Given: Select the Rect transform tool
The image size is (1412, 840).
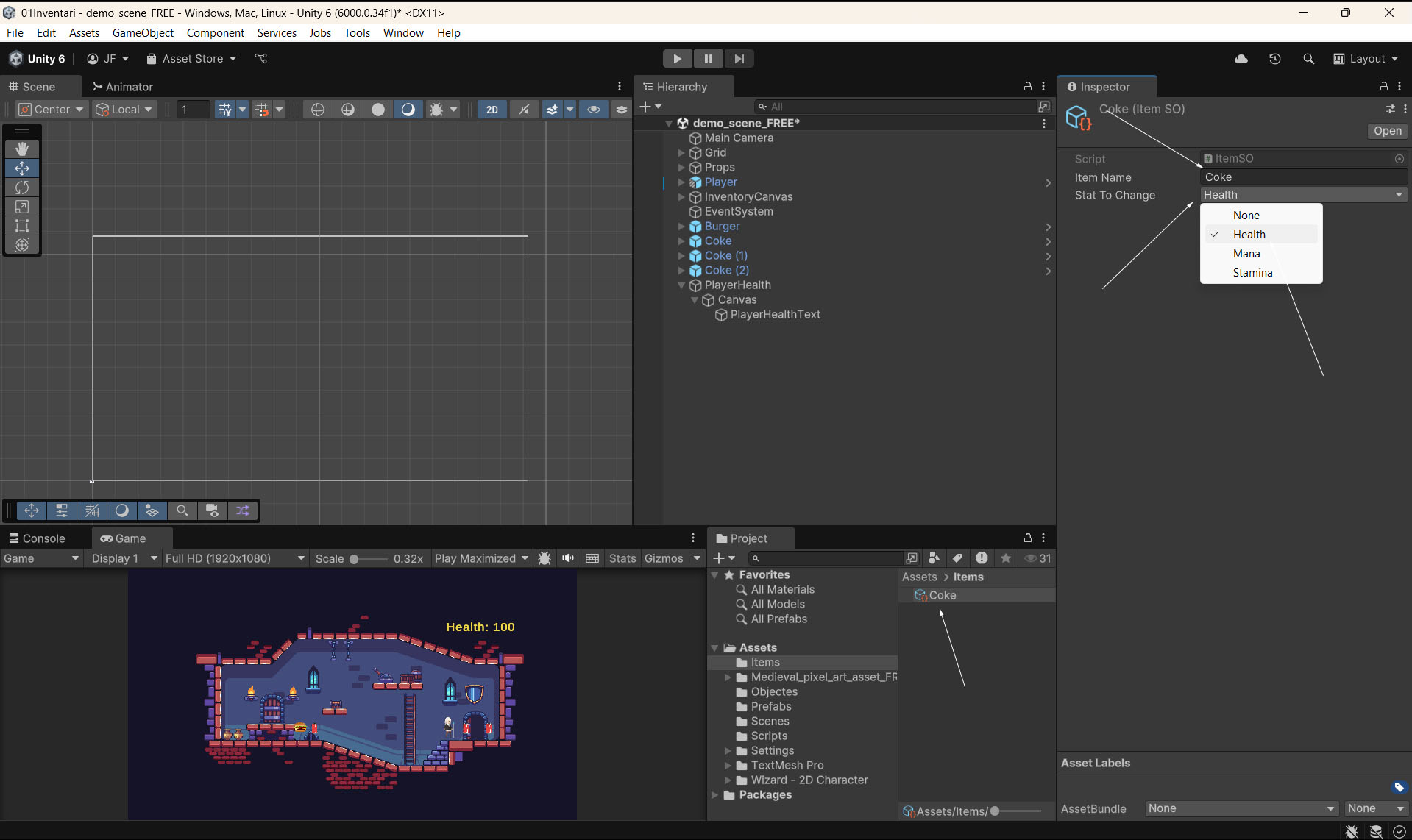Looking at the screenshot, I should (x=22, y=226).
